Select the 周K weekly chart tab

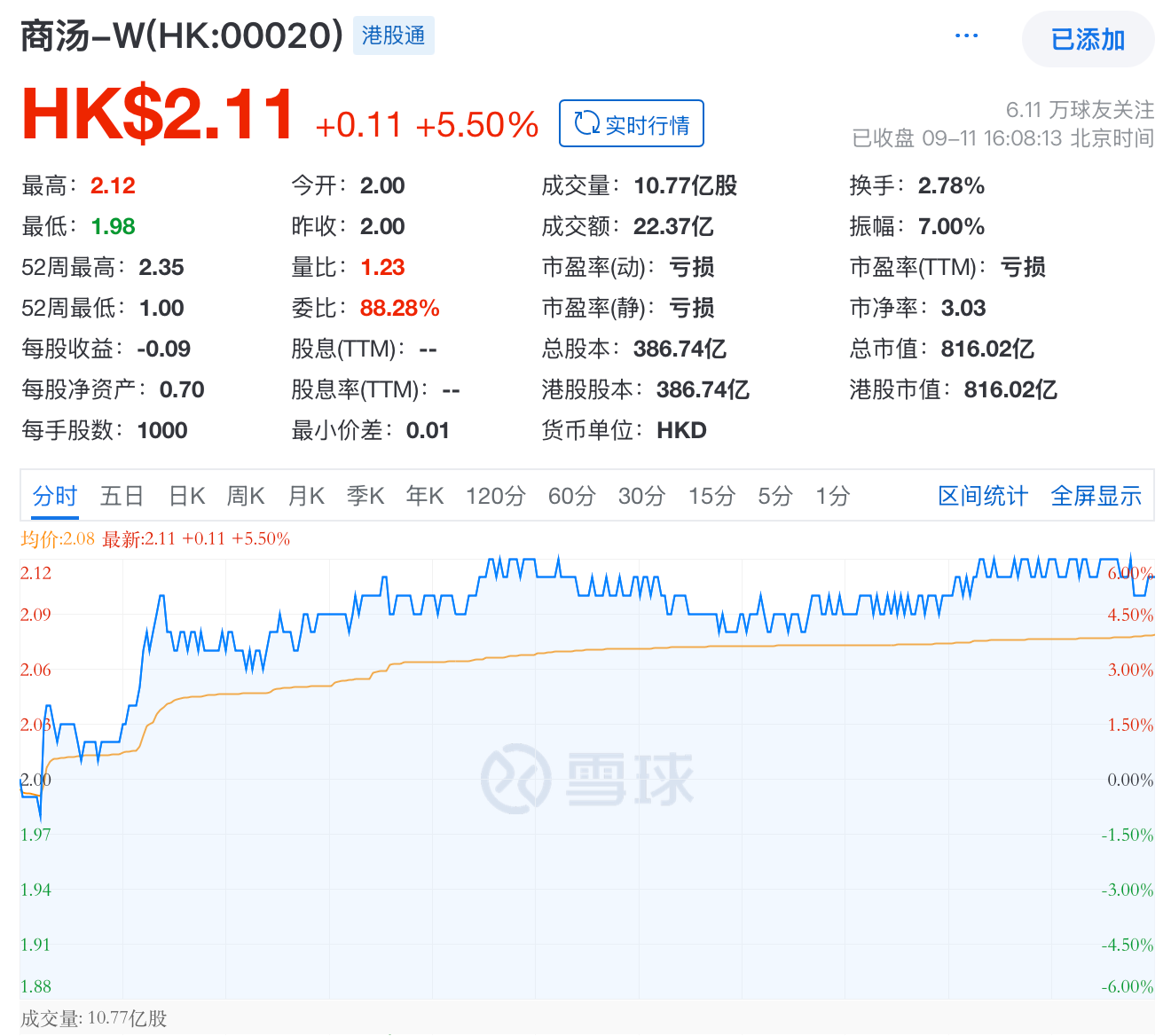point(246,497)
